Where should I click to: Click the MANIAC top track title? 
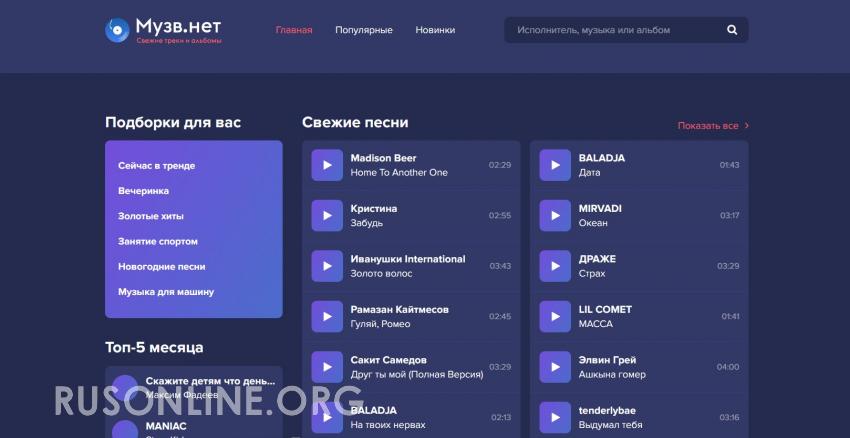click(166, 426)
